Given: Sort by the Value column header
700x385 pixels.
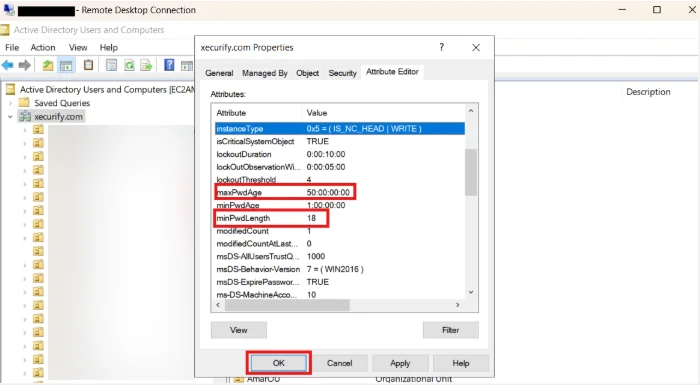Looking at the screenshot, I should (x=384, y=113).
